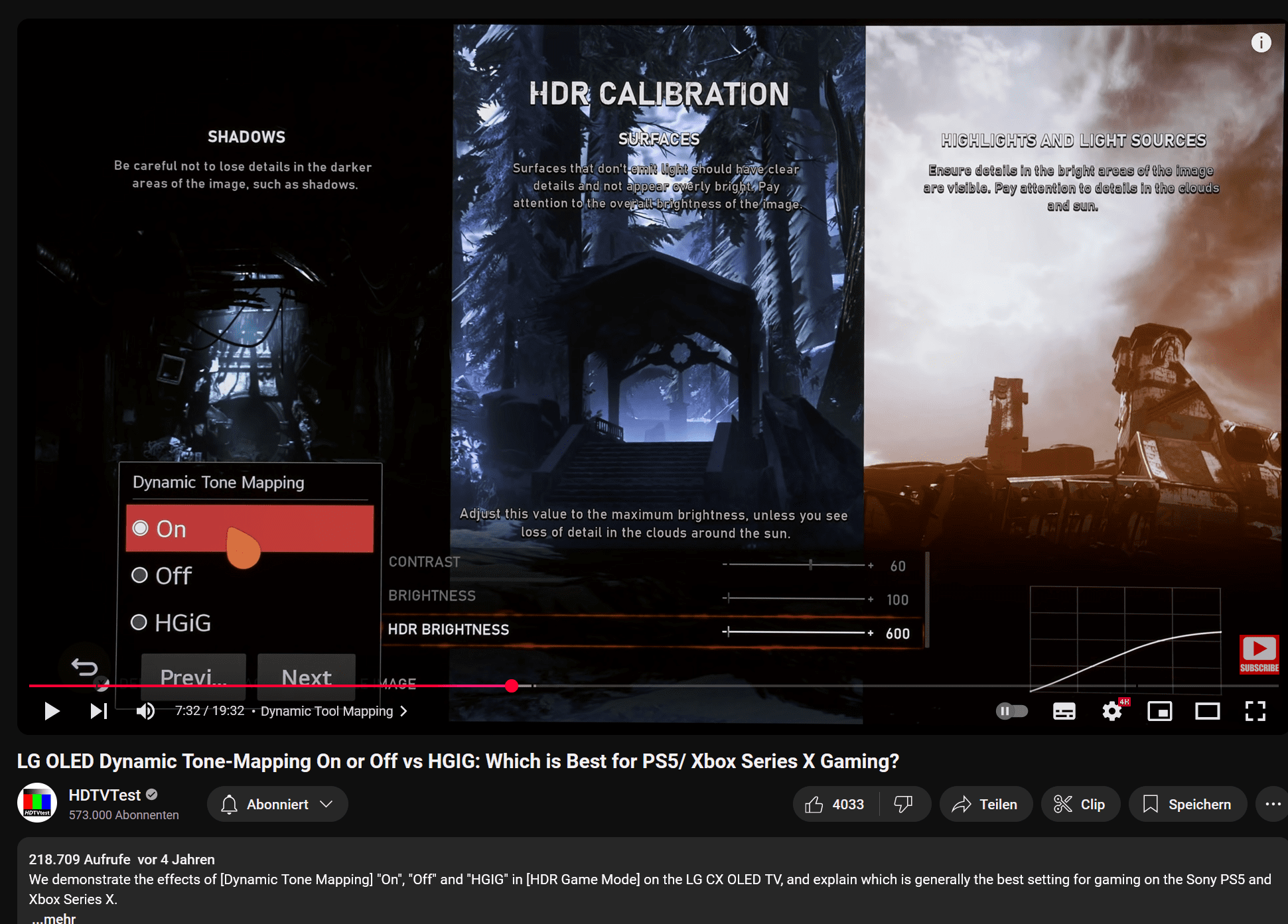Open the video settings gear
Image resolution: width=1288 pixels, height=924 pixels.
pos(1112,711)
